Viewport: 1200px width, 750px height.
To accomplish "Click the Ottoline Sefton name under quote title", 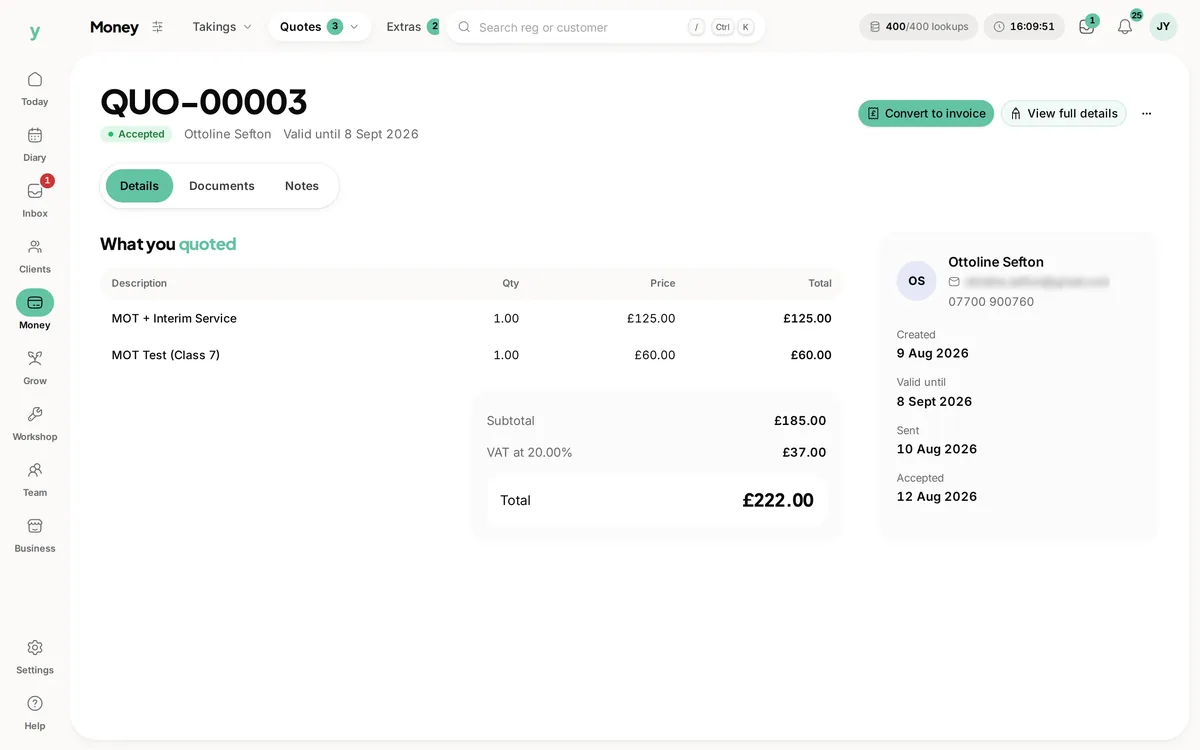I will point(228,134).
